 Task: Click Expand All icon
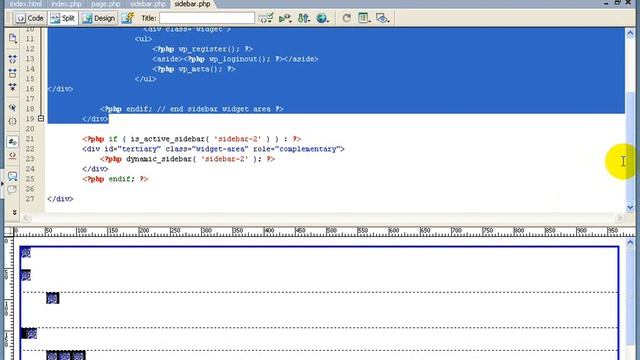12,87
